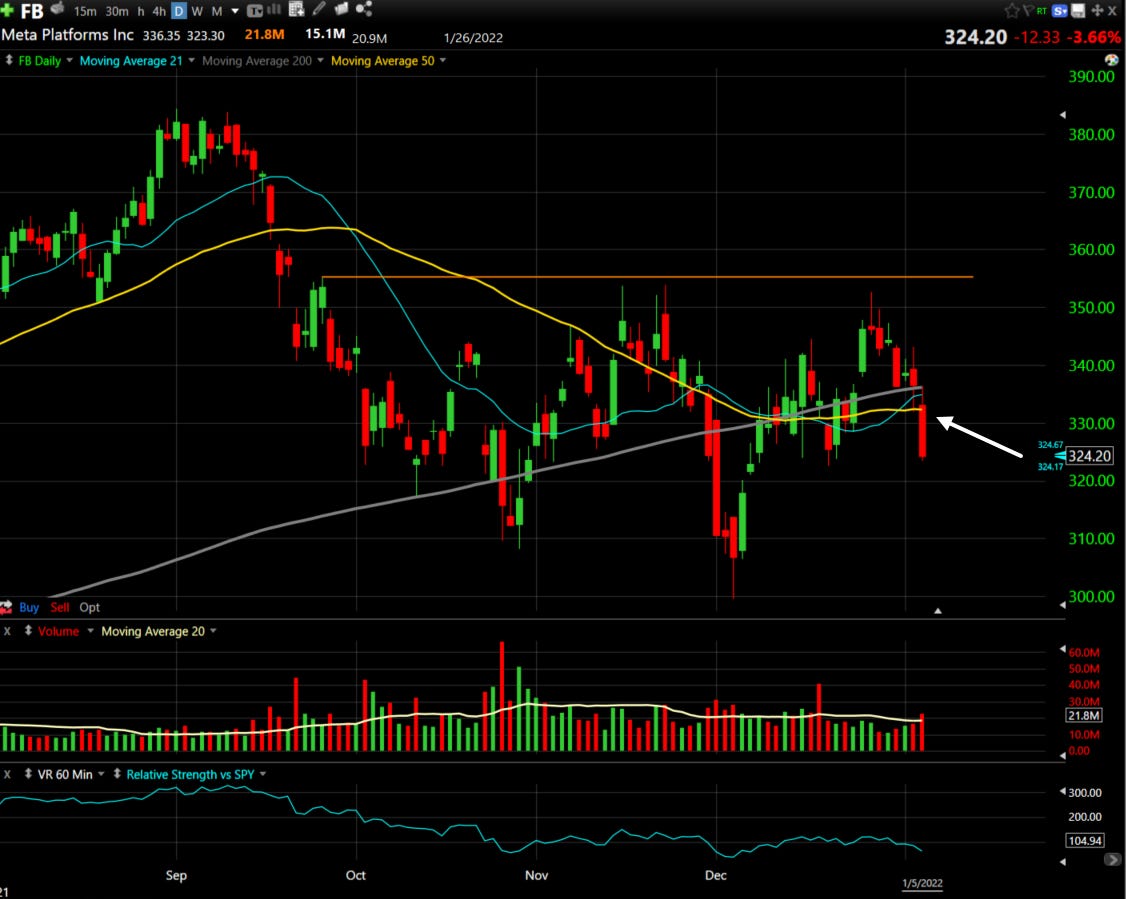Click the Moving Average 50 label

pos(382,61)
